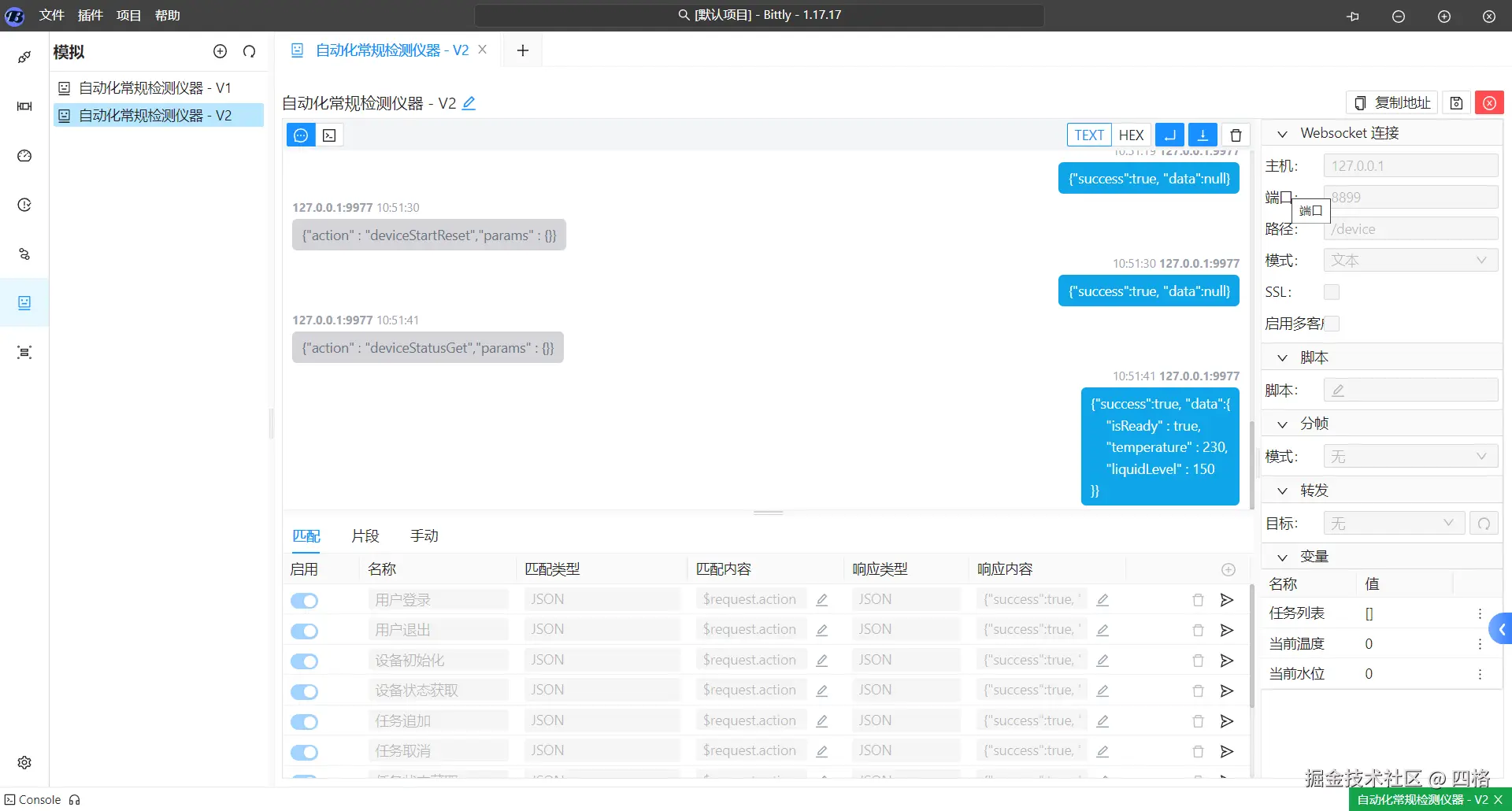Open options for 任务列表 variable
1512x811 pixels.
[x=1480, y=613]
